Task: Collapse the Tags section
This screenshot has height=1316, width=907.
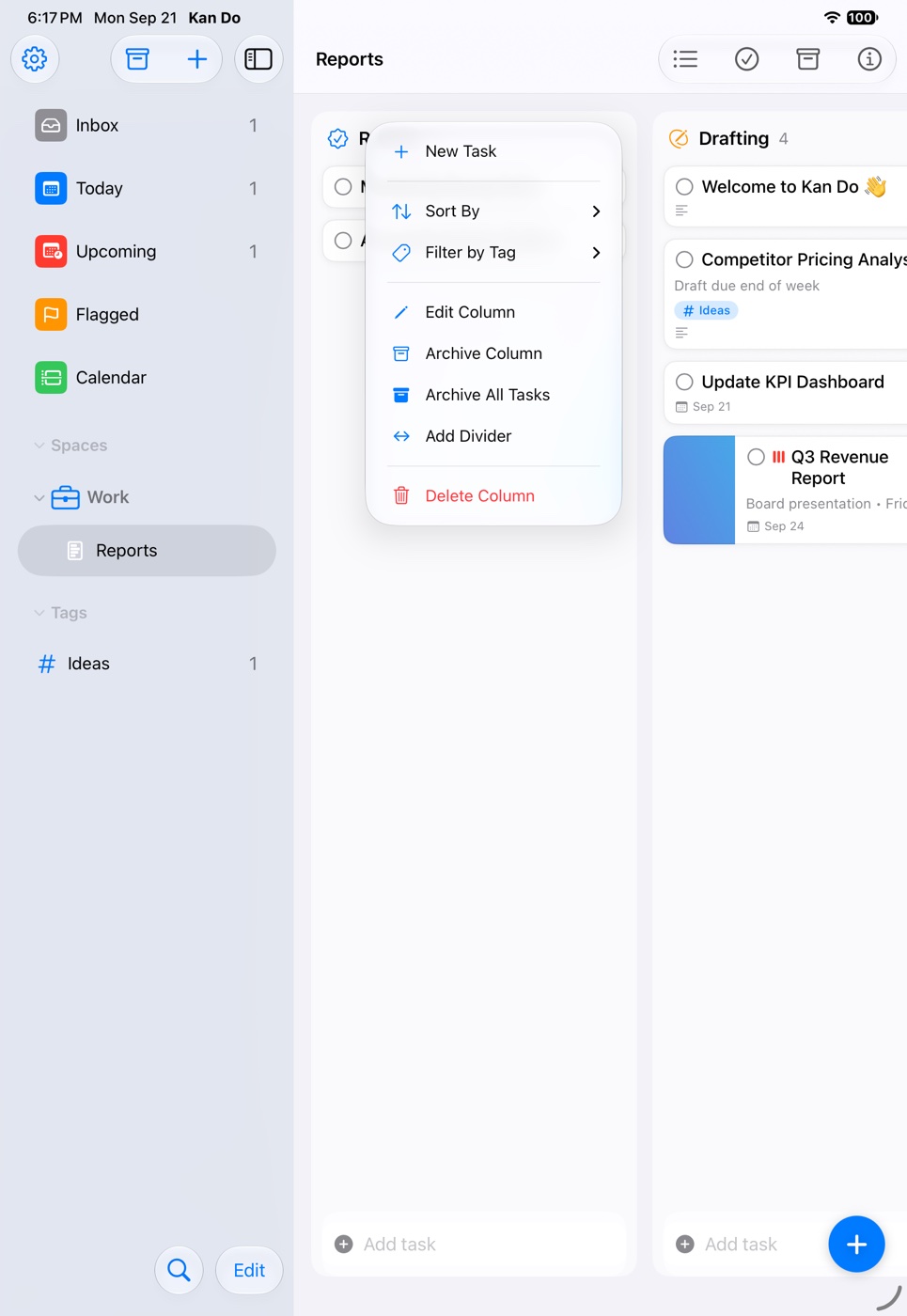Action: click(x=39, y=613)
